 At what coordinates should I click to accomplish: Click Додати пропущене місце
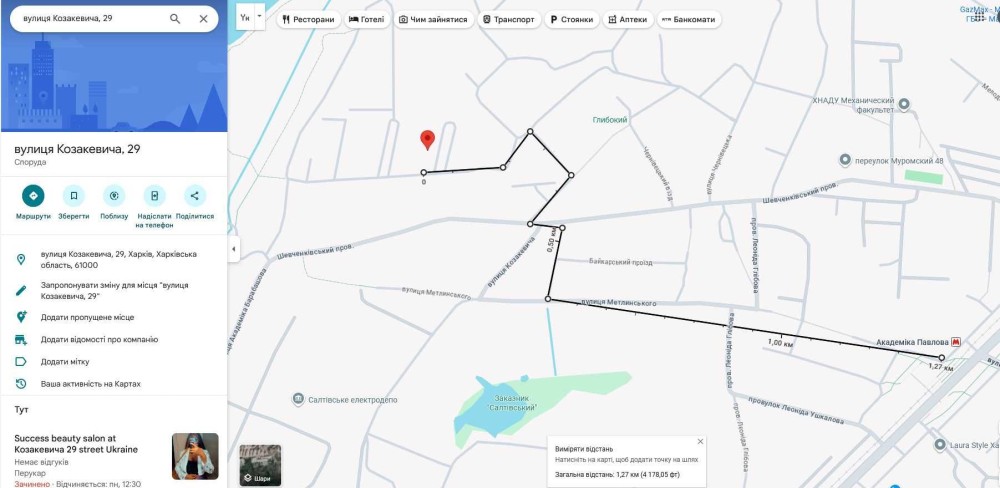click(87, 317)
